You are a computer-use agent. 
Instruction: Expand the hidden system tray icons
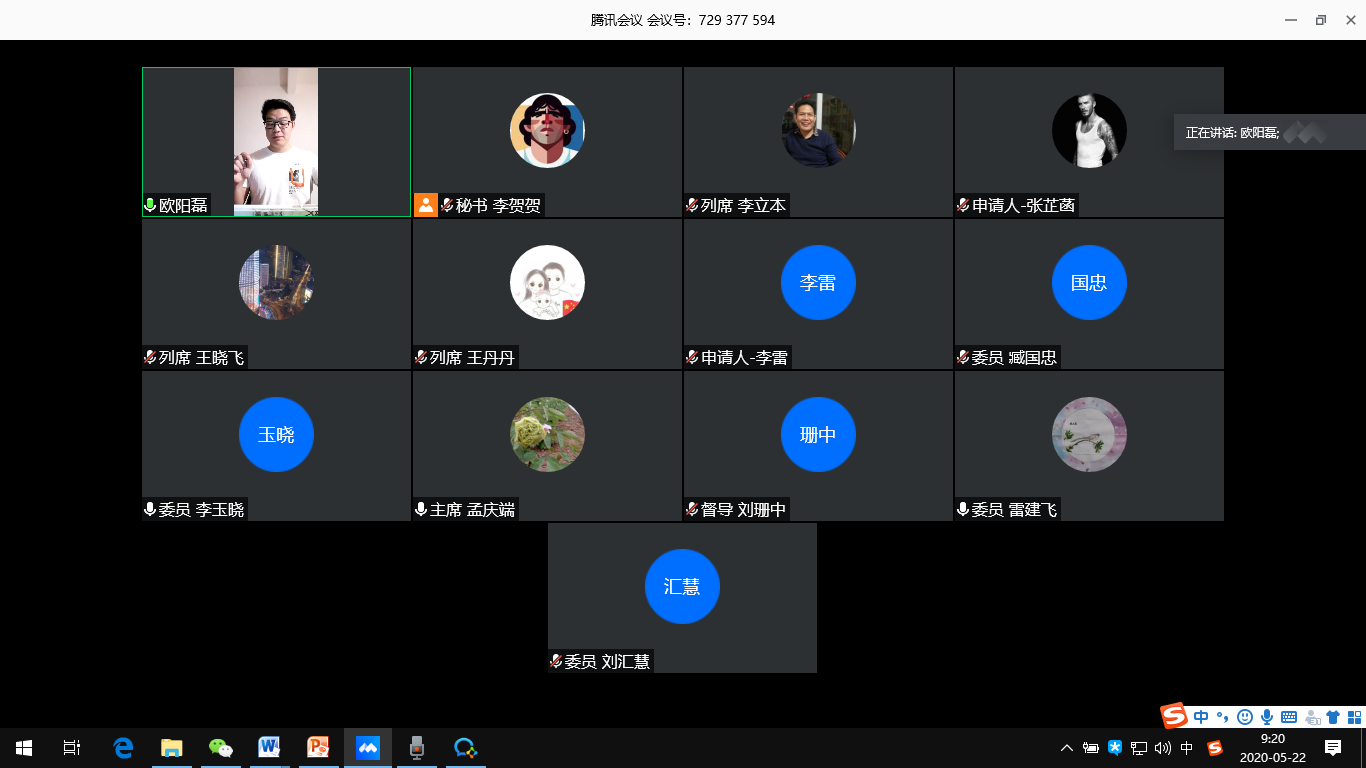[x=1067, y=748]
